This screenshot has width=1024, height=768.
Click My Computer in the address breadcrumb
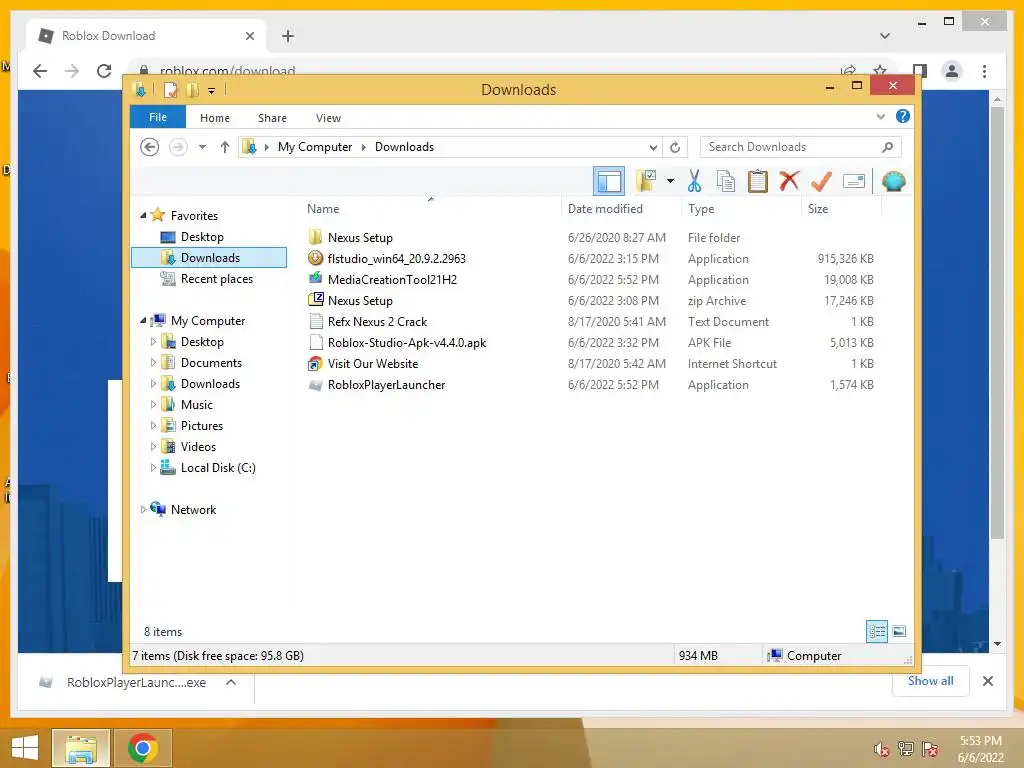click(315, 147)
